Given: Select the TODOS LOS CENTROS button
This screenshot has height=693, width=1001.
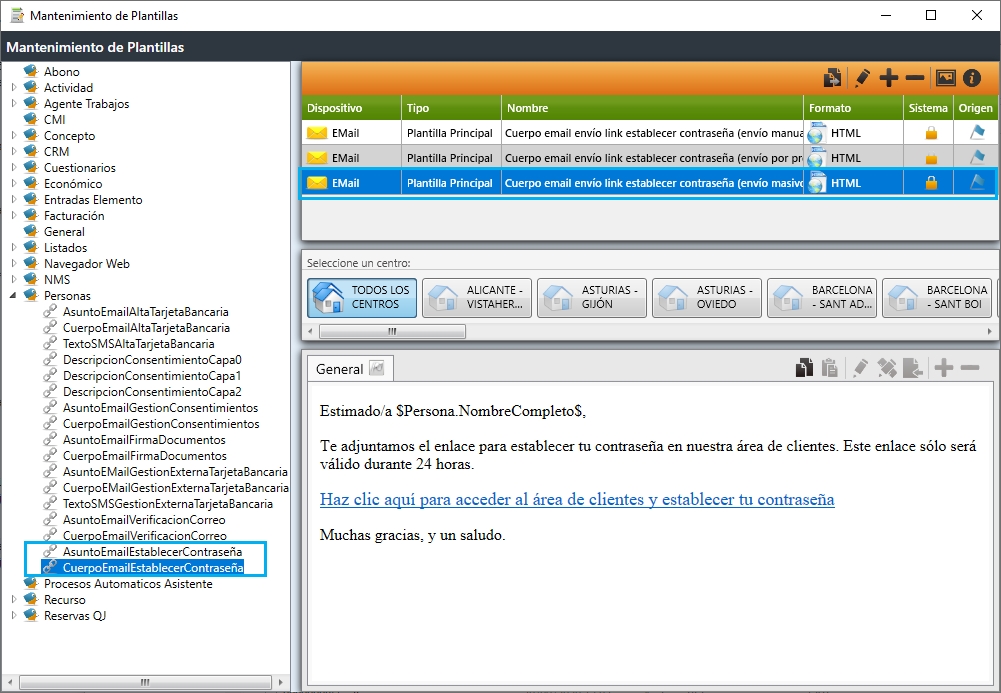Looking at the screenshot, I should [362, 297].
